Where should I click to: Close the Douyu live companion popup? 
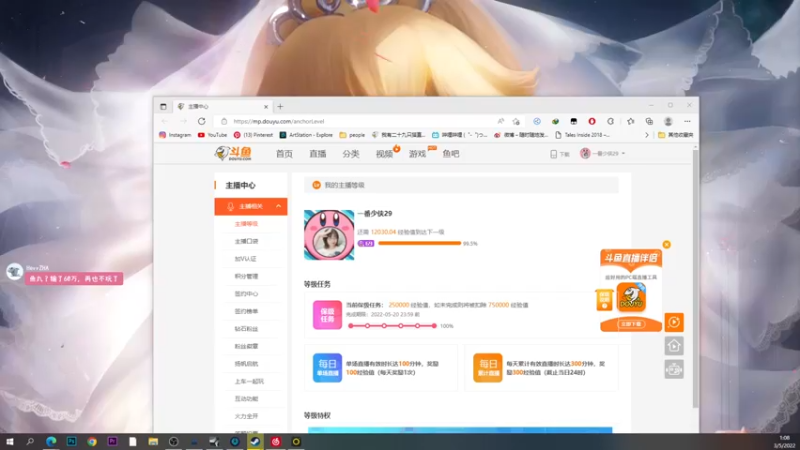tap(666, 244)
